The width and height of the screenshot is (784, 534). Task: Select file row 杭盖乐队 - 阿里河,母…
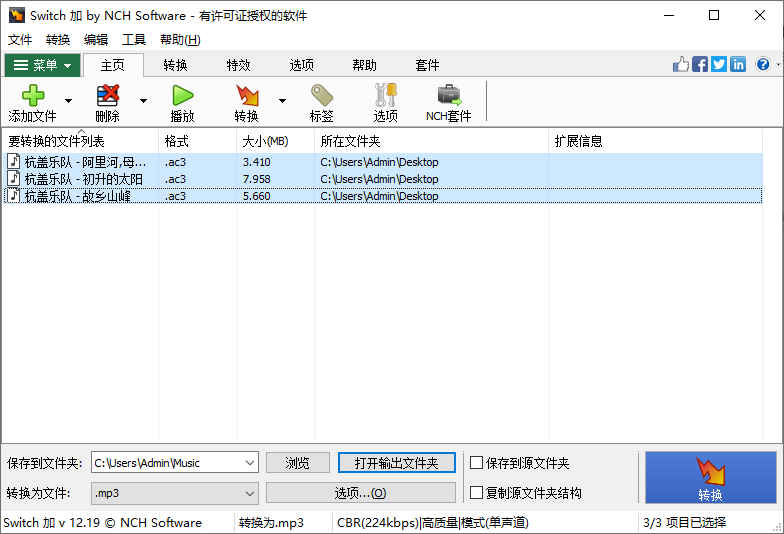[x=382, y=162]
